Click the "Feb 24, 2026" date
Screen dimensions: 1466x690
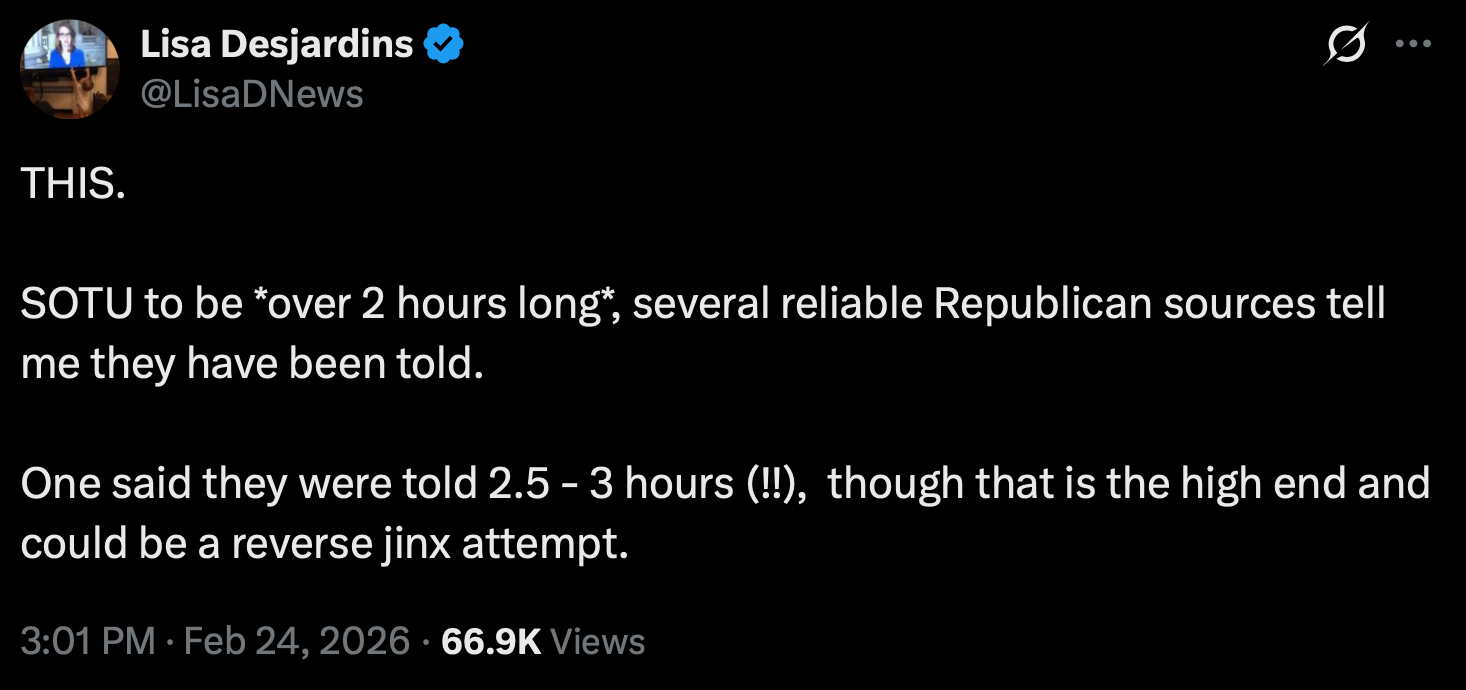pyautogui.click(x=299, y=641)
